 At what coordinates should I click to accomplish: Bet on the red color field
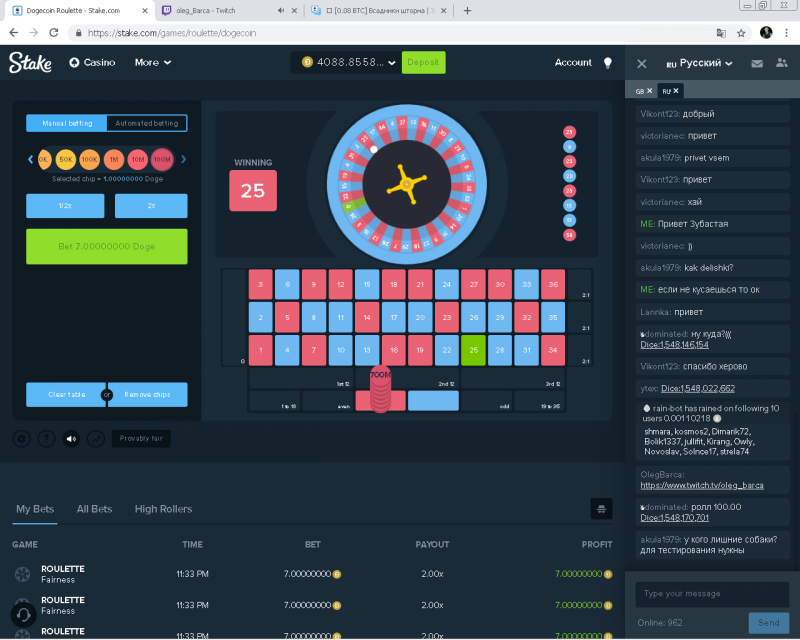[381, 401]
